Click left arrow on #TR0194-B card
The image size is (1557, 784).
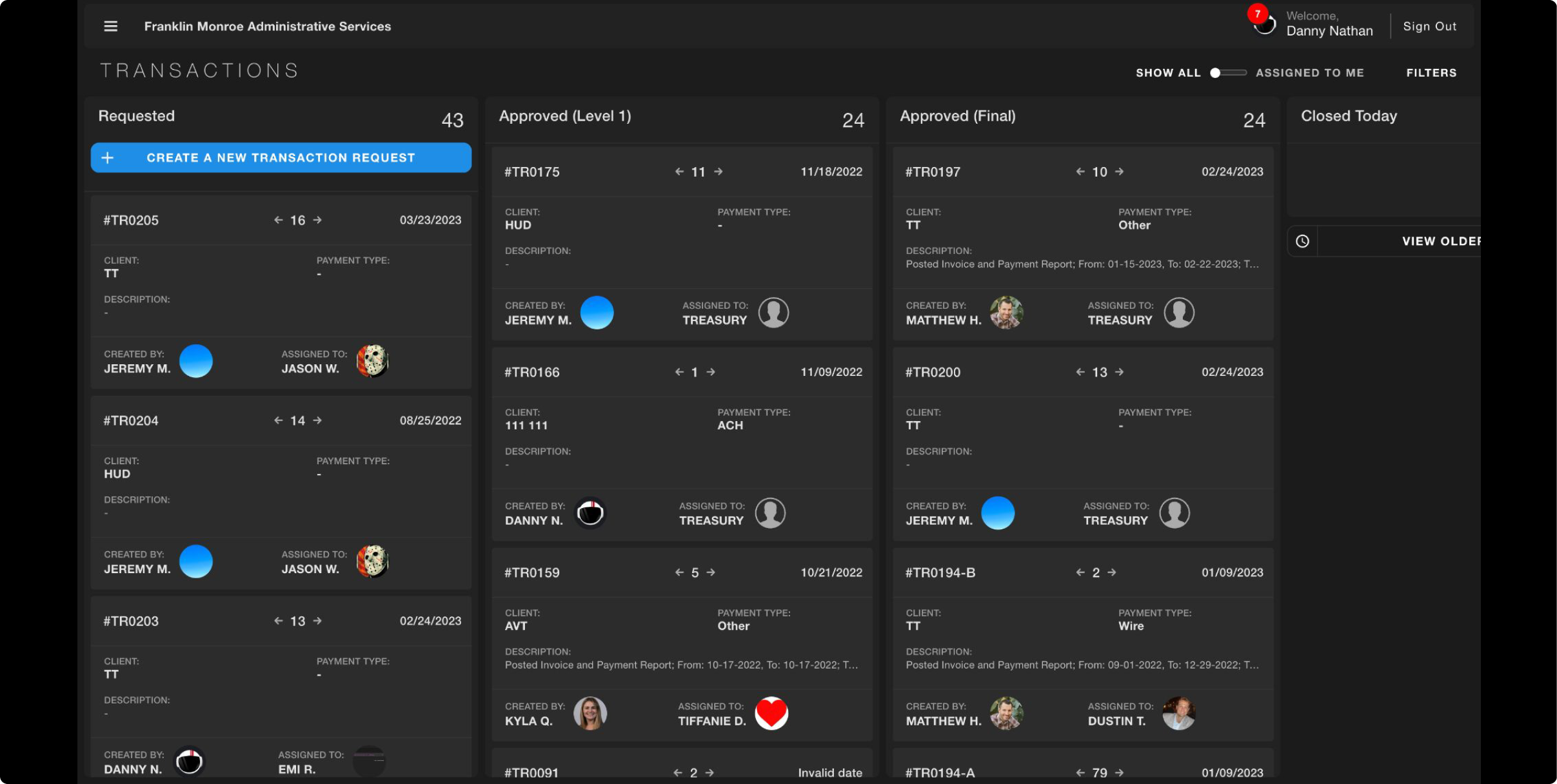[1080, 573]
